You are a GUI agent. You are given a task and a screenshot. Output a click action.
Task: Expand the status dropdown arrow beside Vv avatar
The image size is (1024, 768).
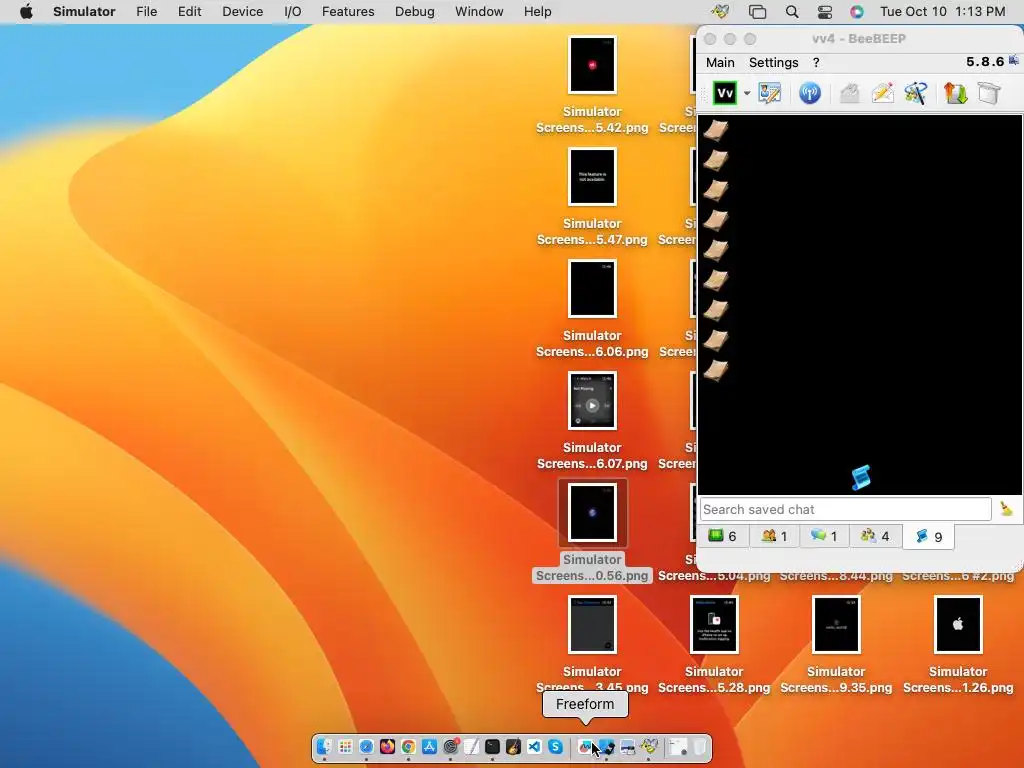747,93
